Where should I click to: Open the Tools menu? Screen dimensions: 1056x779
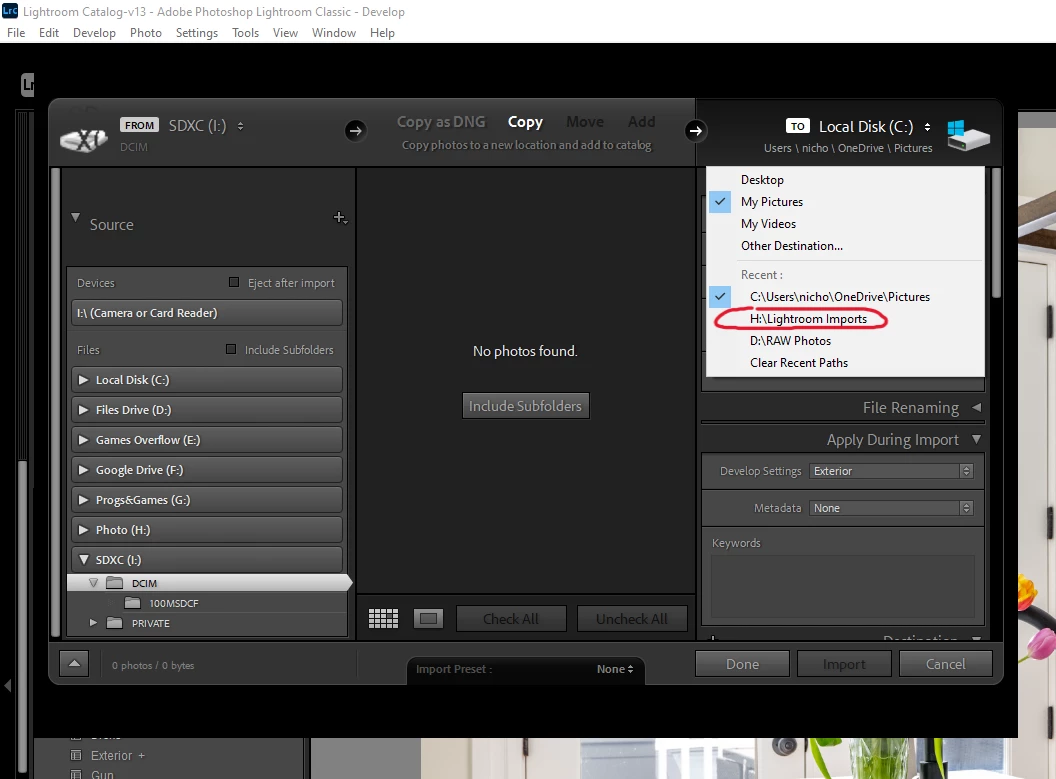pyautogui.click(x=245, y=32)
